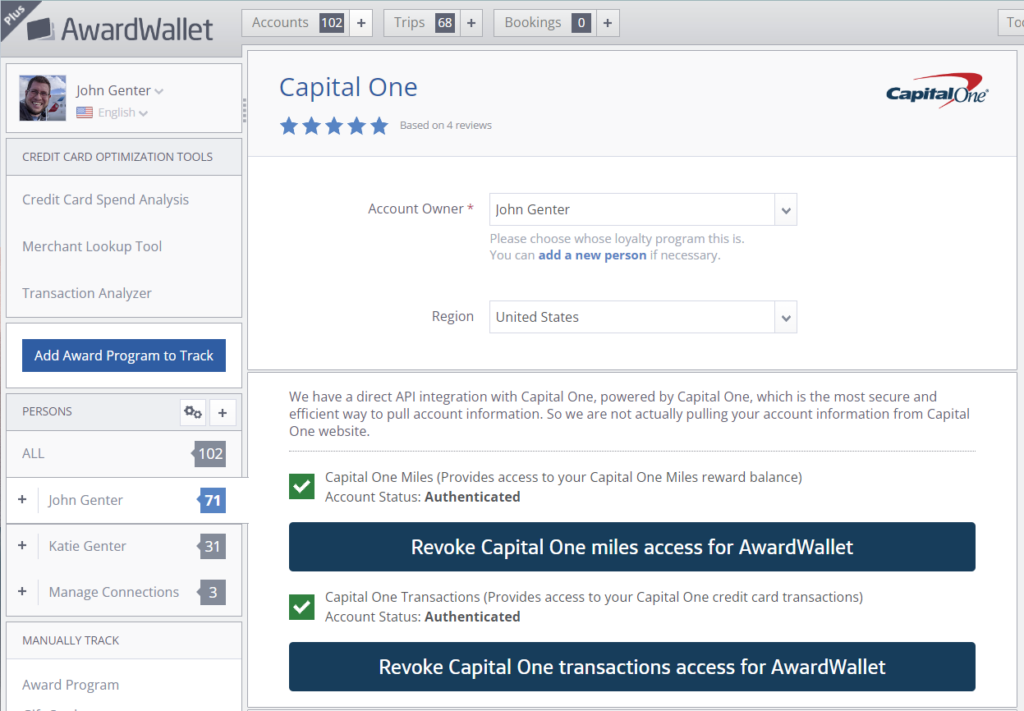This screenshot has height=711, width=1024.
Task: Rate Capital One with the fifth star
Action: 377,126
